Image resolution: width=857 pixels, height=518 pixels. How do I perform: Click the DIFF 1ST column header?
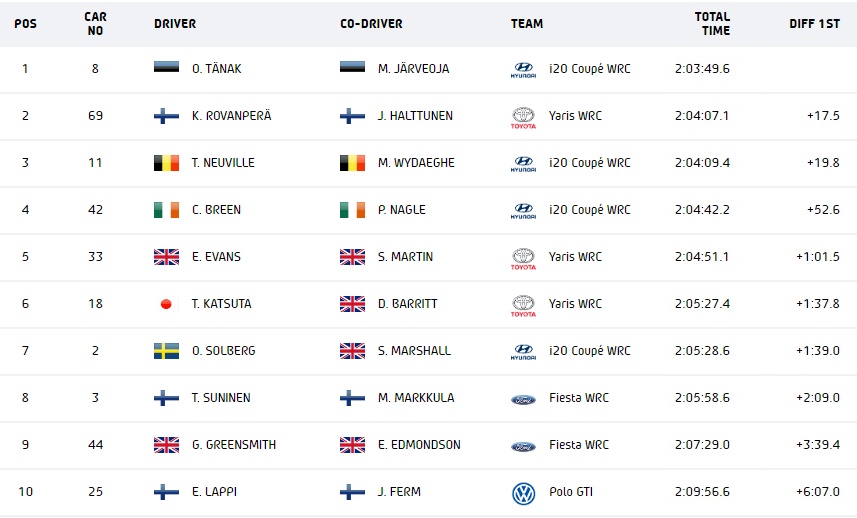tap(814, 23)
